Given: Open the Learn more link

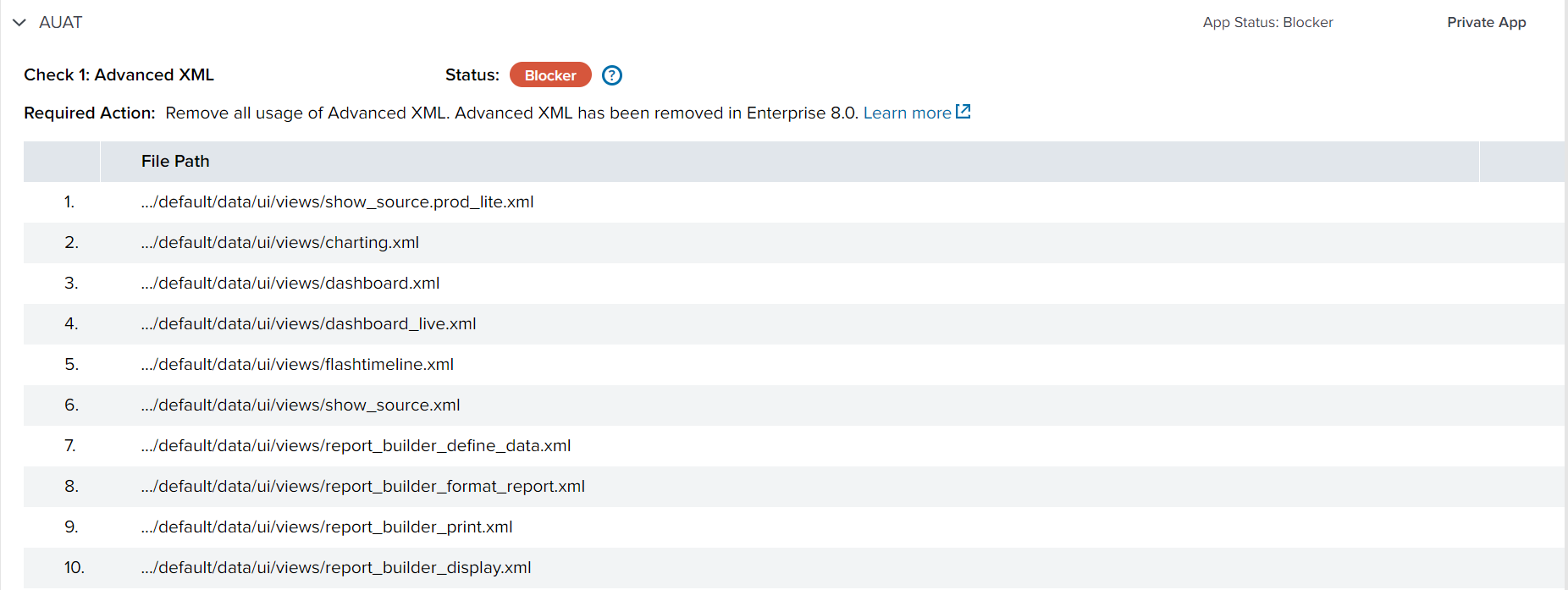Looking at the screenshot, I should coord(907,113).
